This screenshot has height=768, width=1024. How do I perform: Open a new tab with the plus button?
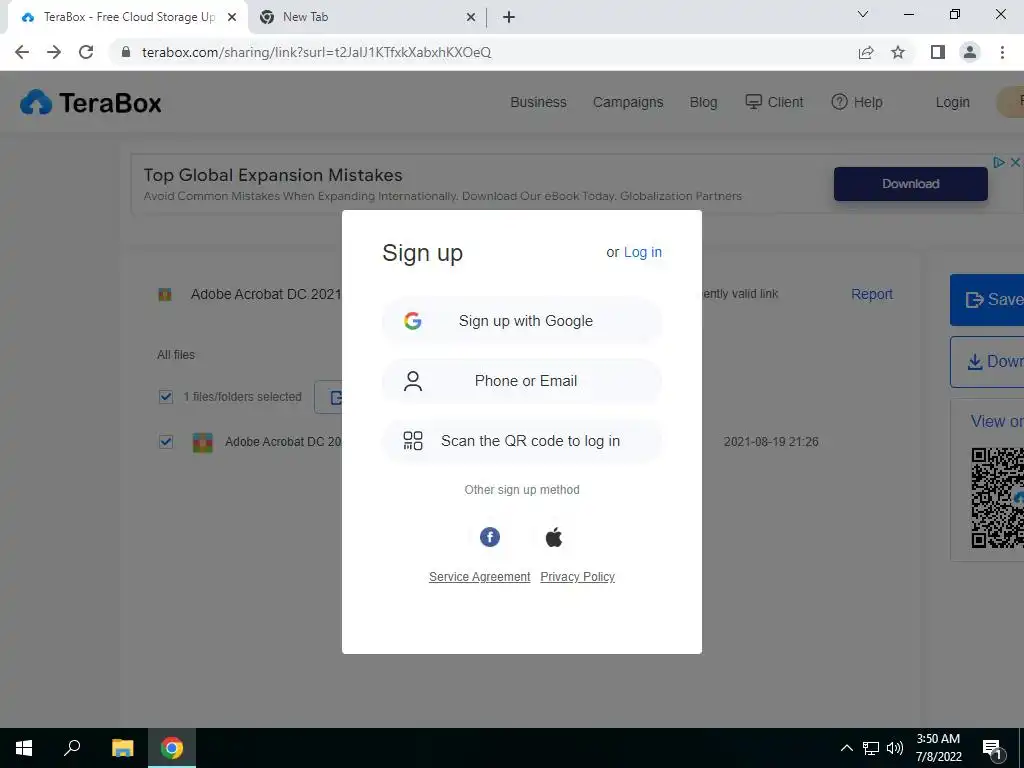point(509,18)
